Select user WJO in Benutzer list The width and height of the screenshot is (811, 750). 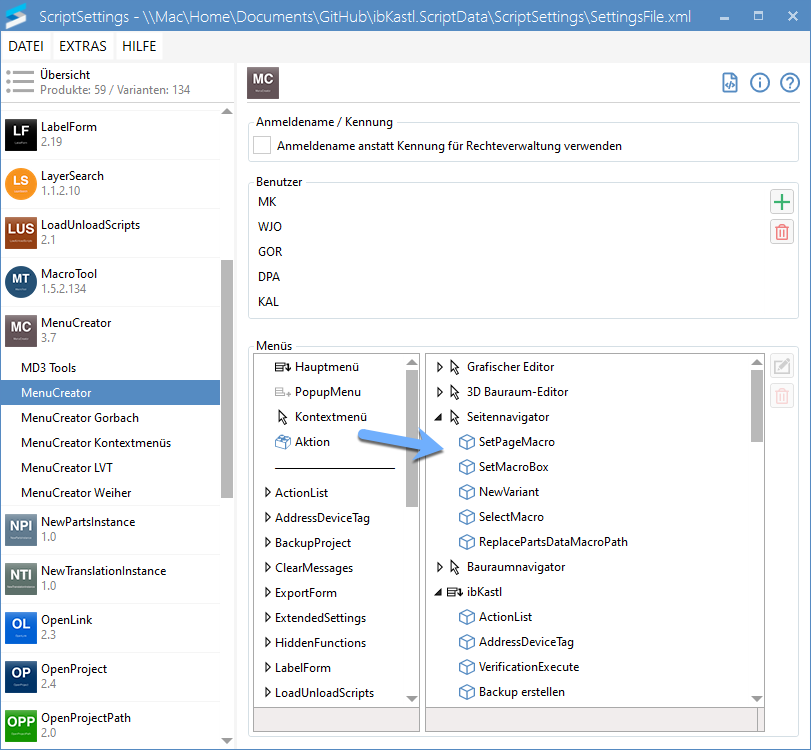tap(270, 227)
